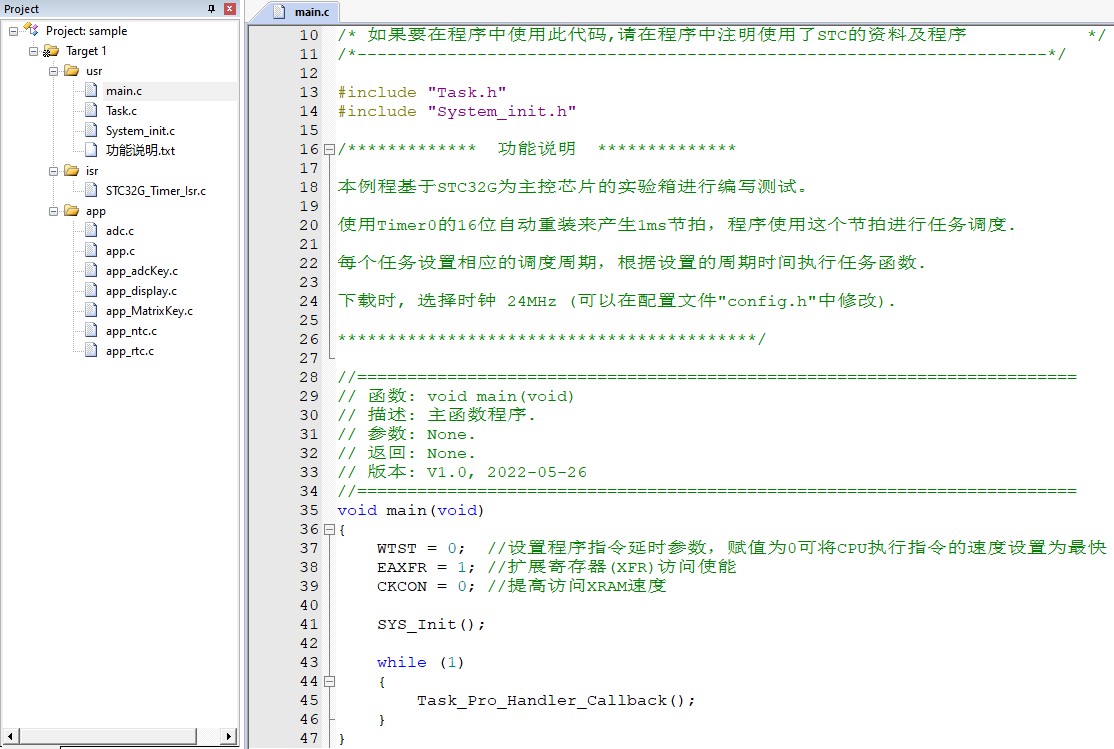Select app_MatrixKey.c in the project tree
1114x749 pixels.
(149, 311)
